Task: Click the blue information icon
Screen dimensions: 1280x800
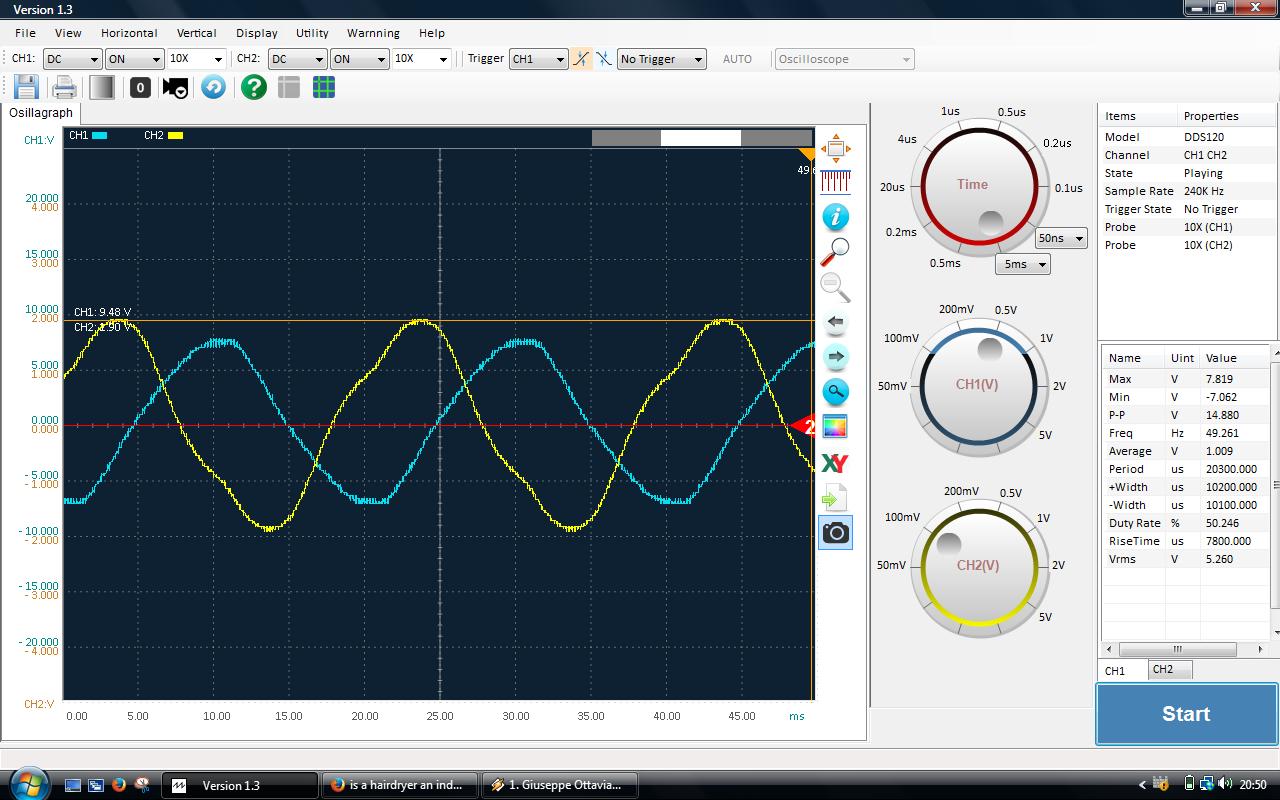Action: coord(835,217)
